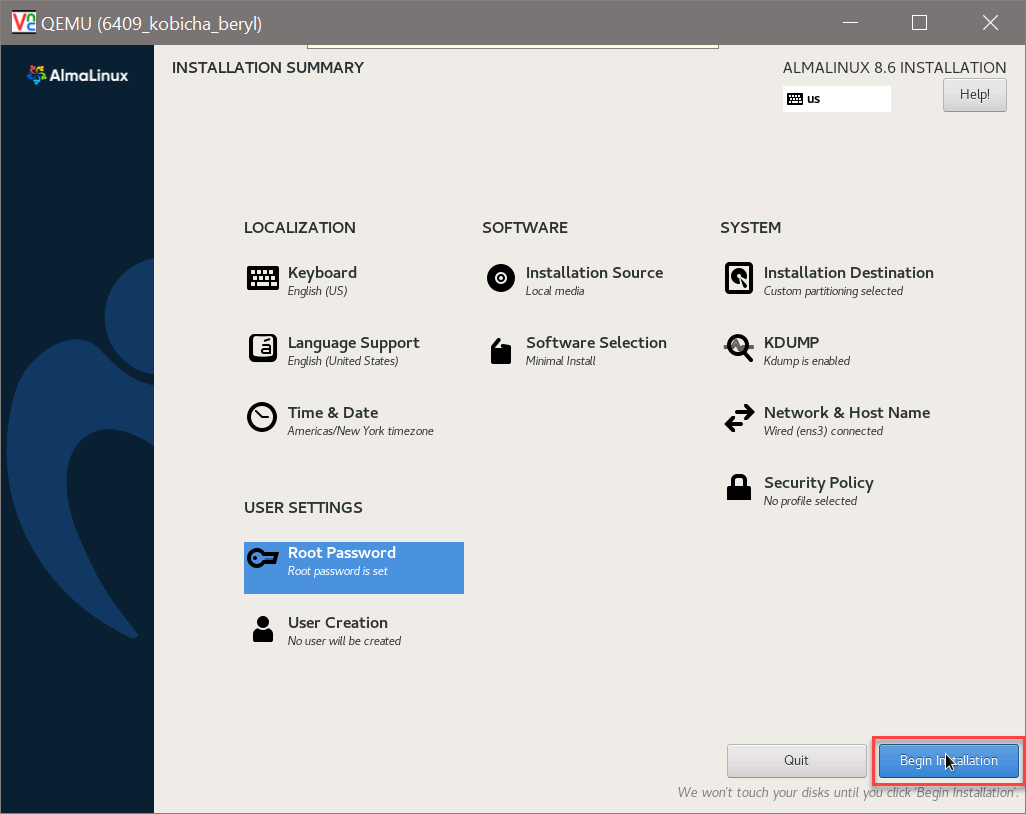Open Network & Host Name label
This screenshot has width=1026, height=814.
click(x=847, y=412)
